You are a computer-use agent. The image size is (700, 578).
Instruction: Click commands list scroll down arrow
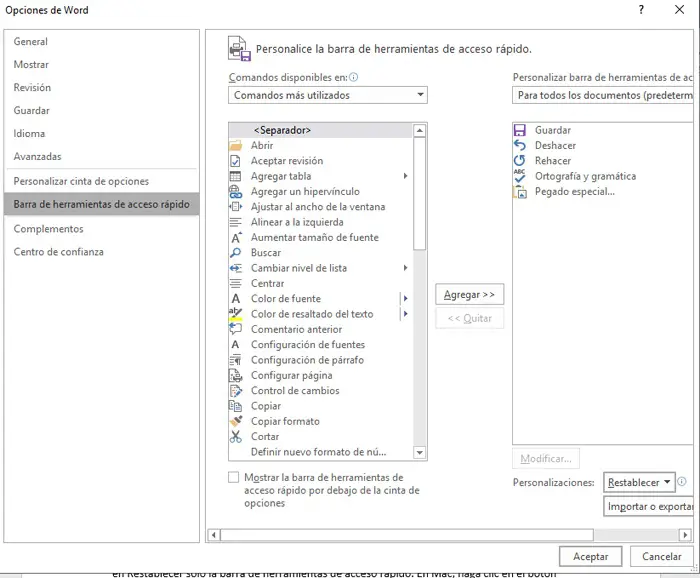pos(419,453)
